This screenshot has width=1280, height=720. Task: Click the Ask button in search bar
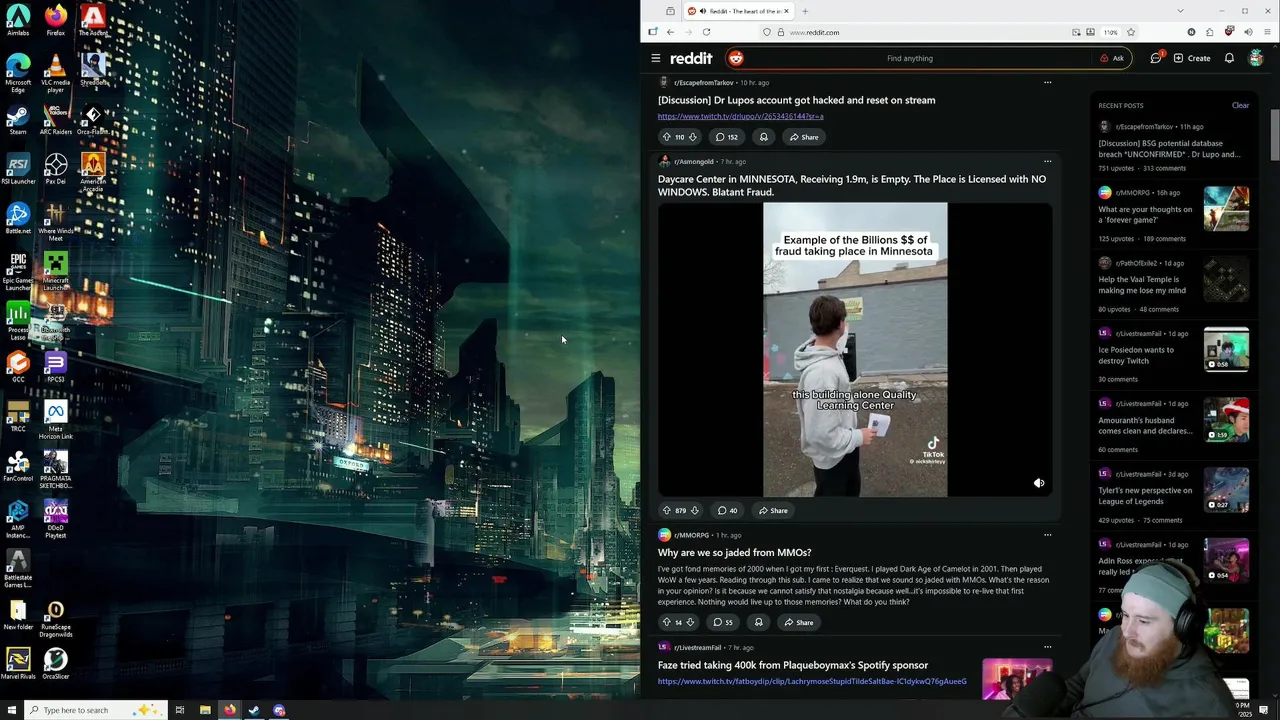coord(1112,58)
